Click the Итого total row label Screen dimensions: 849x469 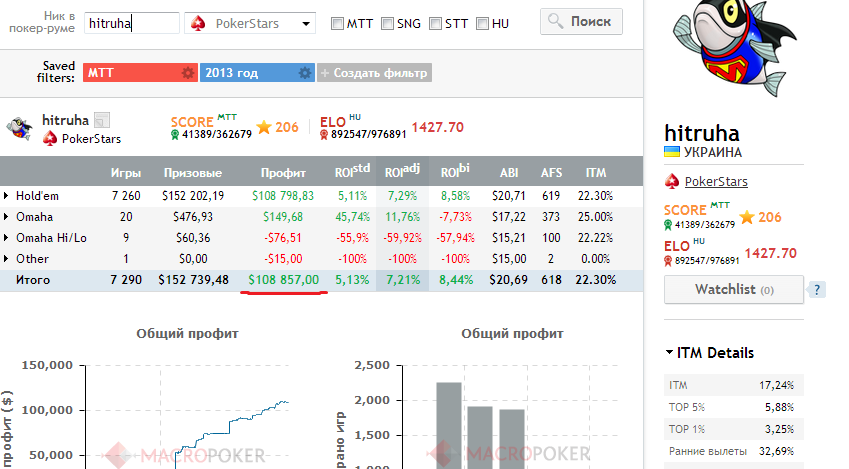coord(33,280)
